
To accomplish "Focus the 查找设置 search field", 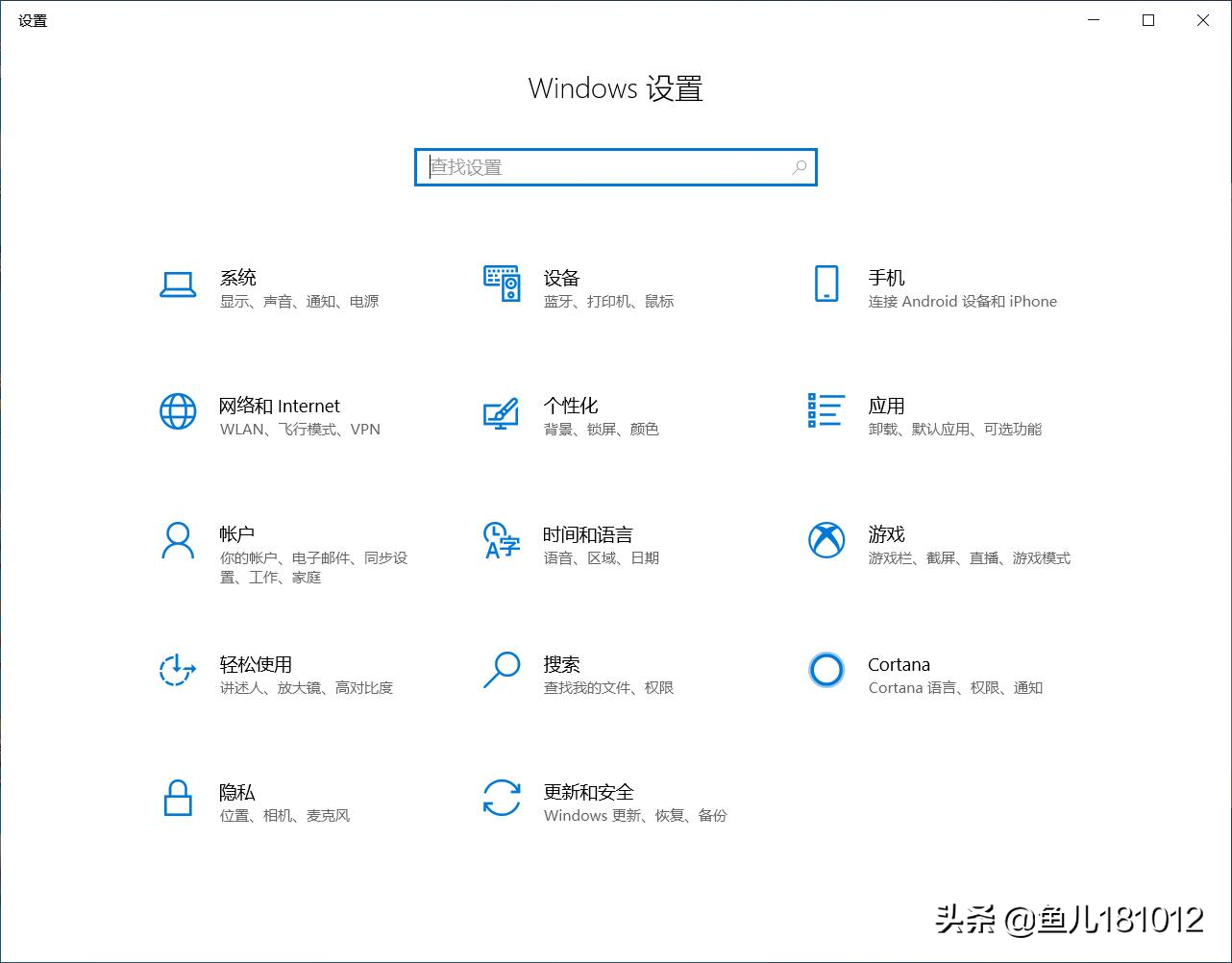I will (616, 167).
